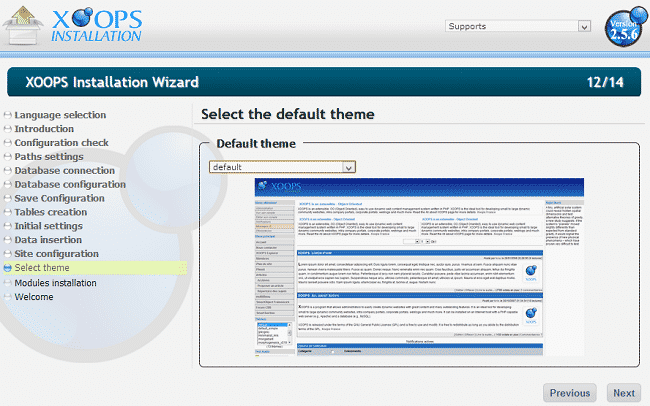Click the Modules installation step
Viewport: 650px width, 406px height.
coord(56,283)
